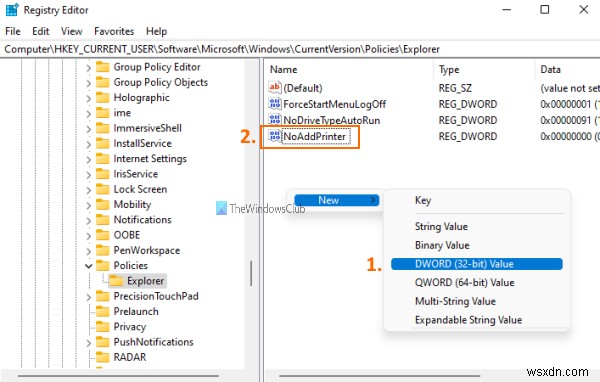This screenshot has height=382, width=600.
Task: Choose DWORD (32-bit) Value
Action: 477,264
